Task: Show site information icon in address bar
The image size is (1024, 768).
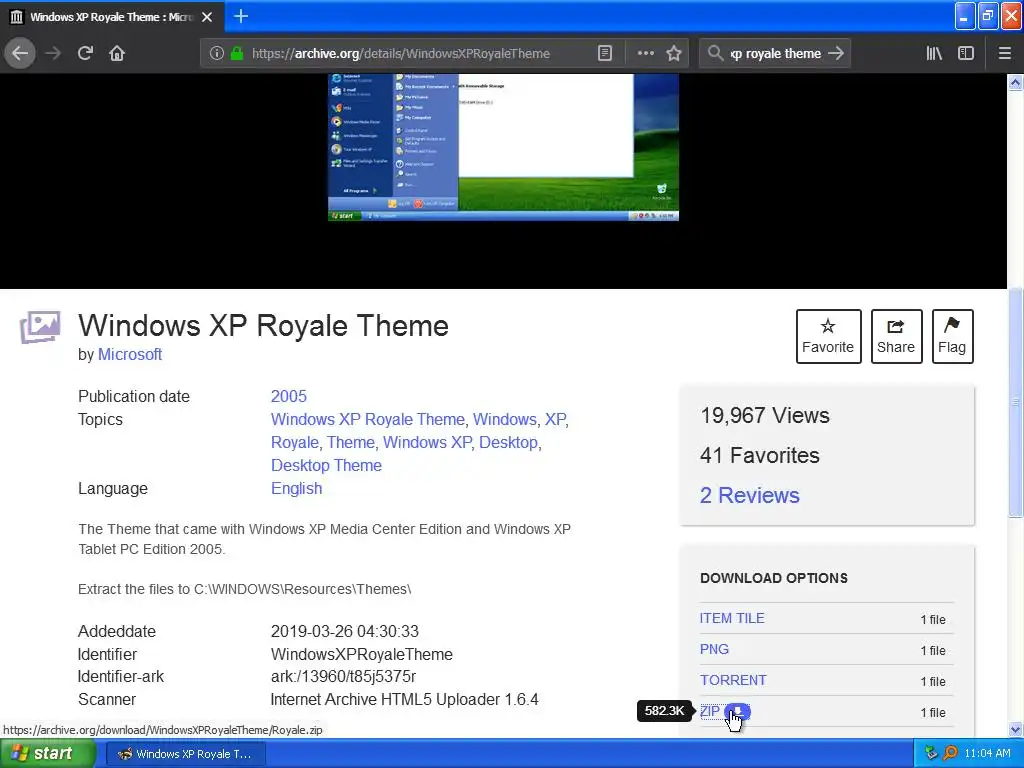Action: click(x=217, y=54)
